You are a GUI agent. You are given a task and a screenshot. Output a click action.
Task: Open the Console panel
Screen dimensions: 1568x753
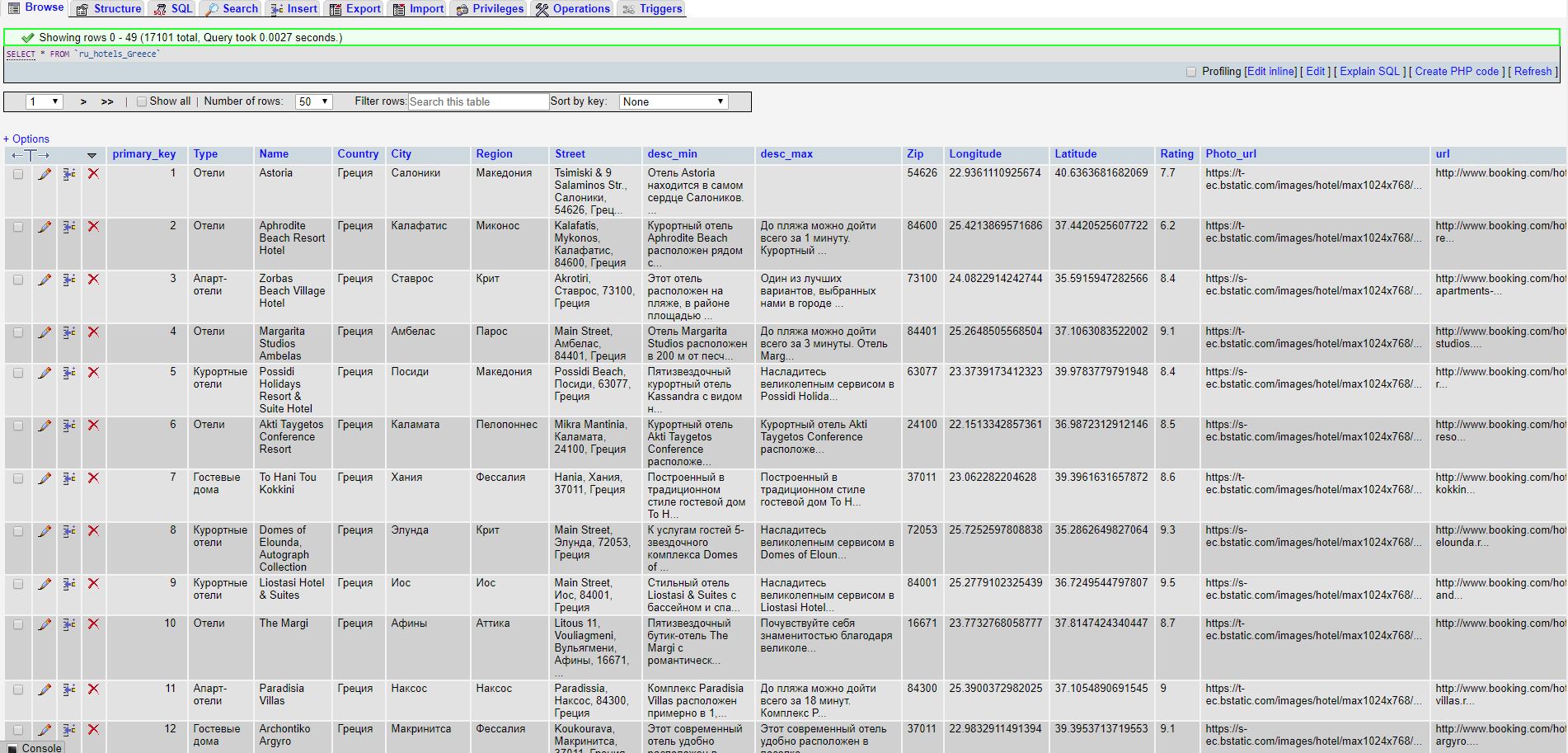[35, 747]
